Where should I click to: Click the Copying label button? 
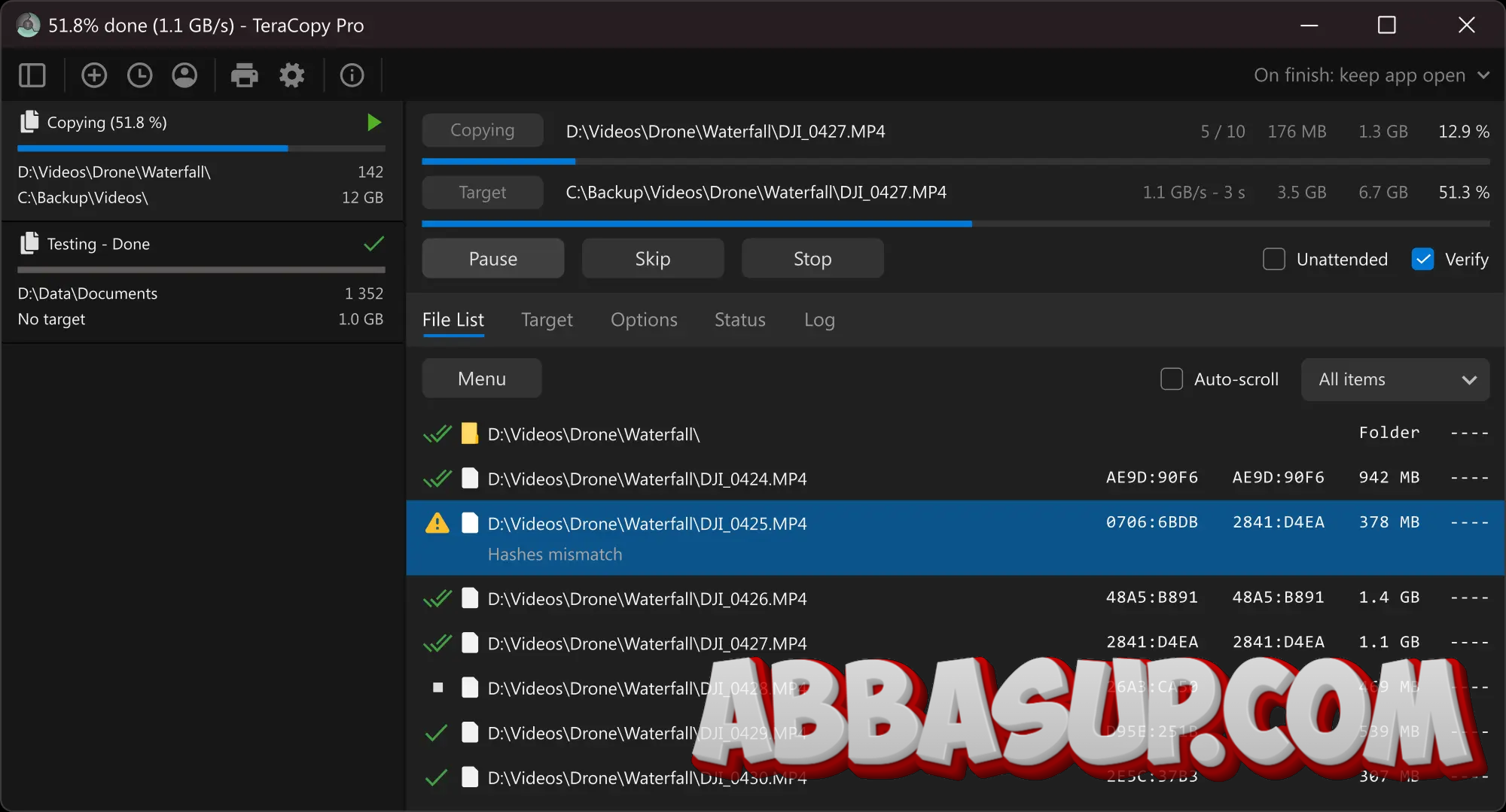coord(483,130)
